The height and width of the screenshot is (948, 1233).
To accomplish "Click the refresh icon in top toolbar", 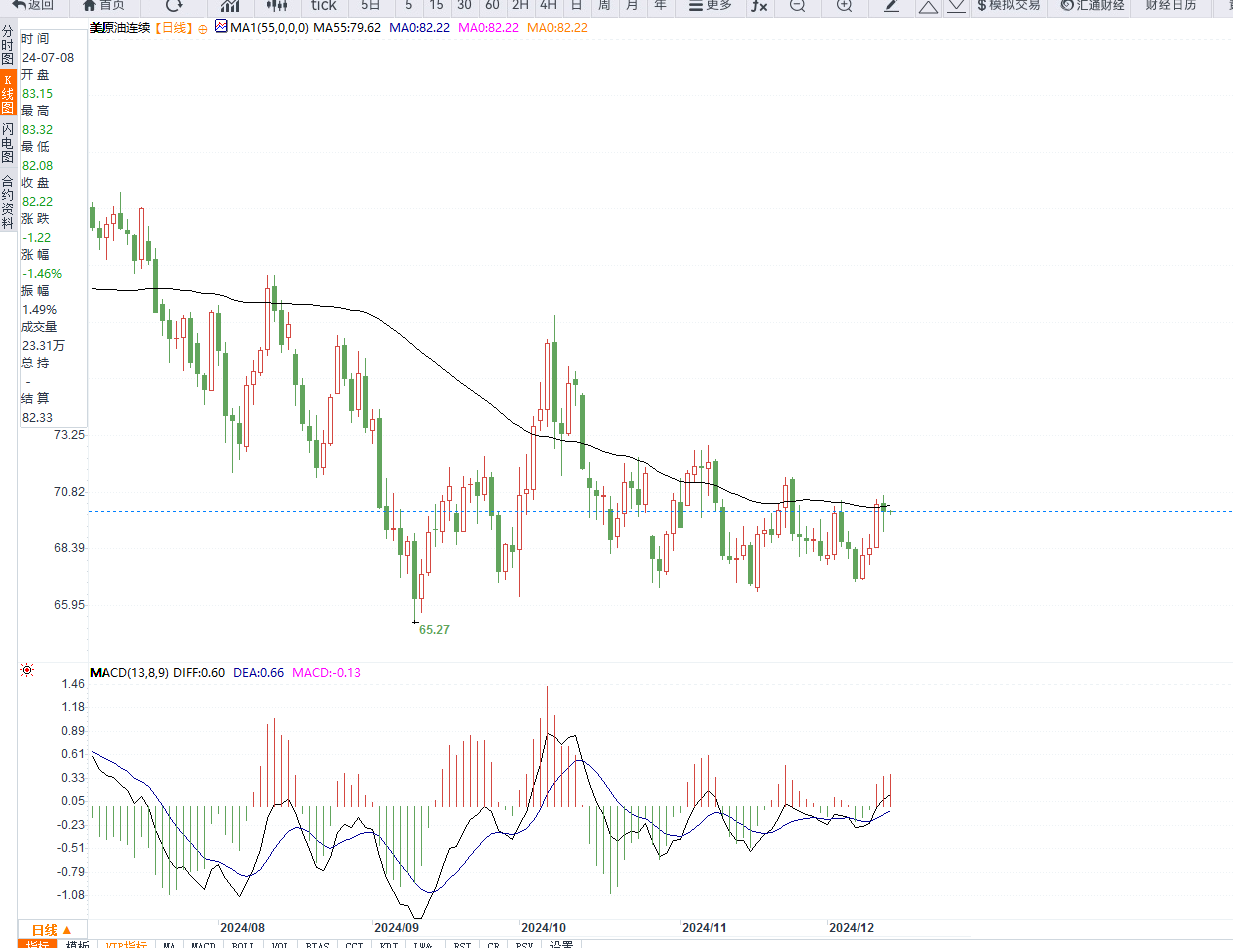I will [174, 5].
